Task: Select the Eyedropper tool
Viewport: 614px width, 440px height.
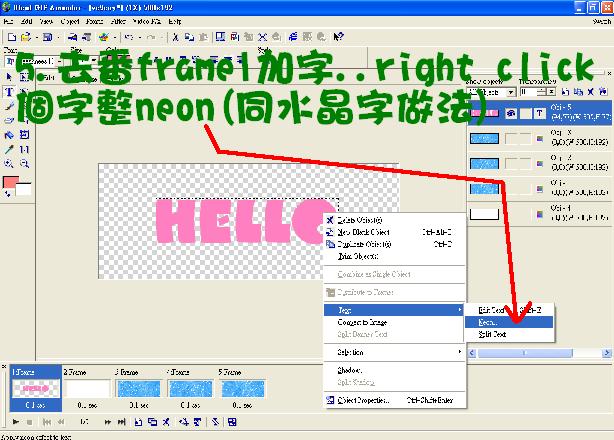Action: (9, 149)
